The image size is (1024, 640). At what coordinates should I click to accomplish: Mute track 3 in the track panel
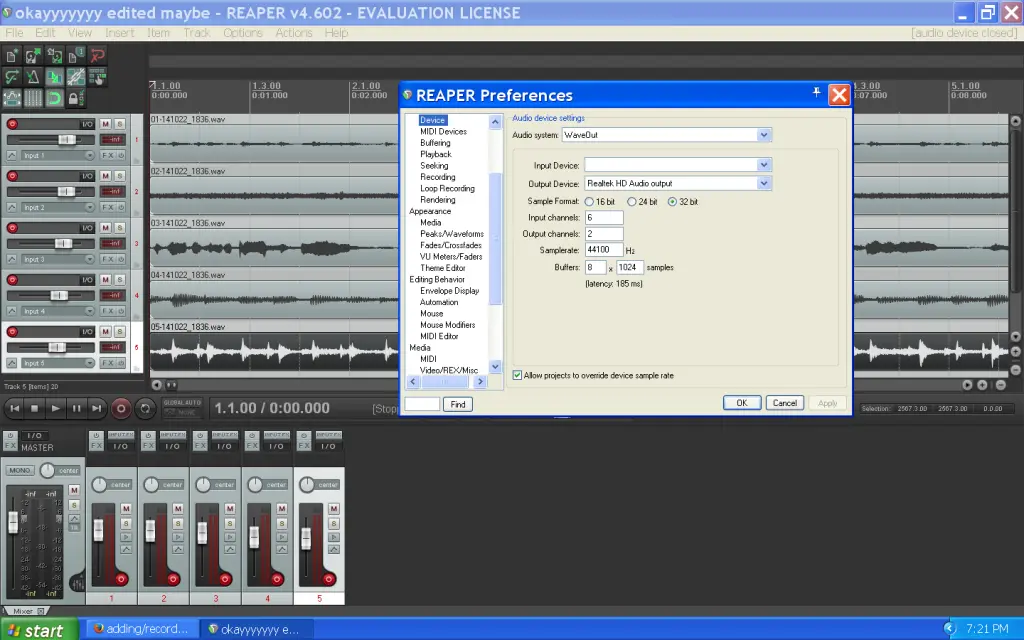(x=105, y=227)
